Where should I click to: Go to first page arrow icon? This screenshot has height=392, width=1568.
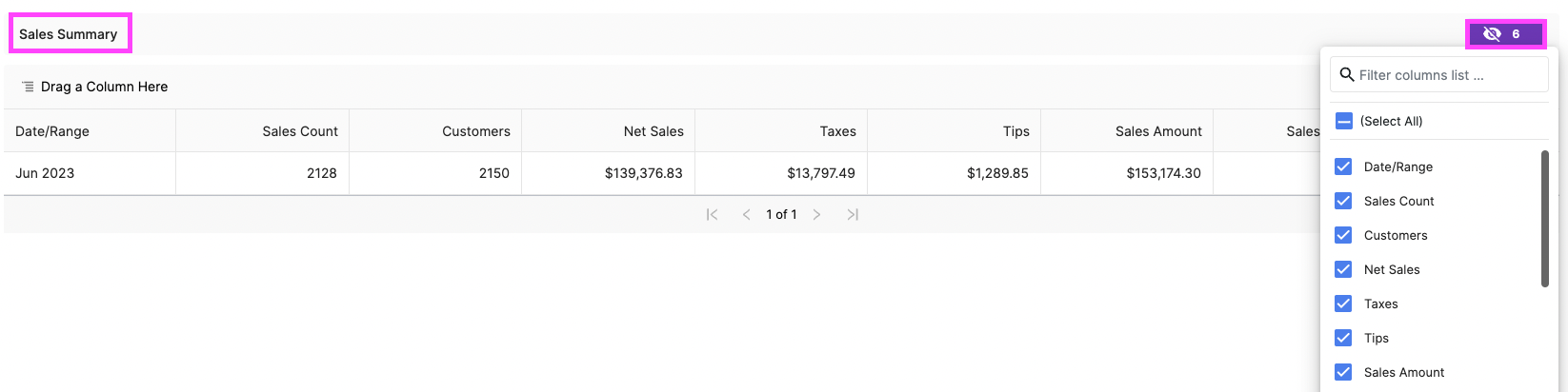tap(712, 215)
